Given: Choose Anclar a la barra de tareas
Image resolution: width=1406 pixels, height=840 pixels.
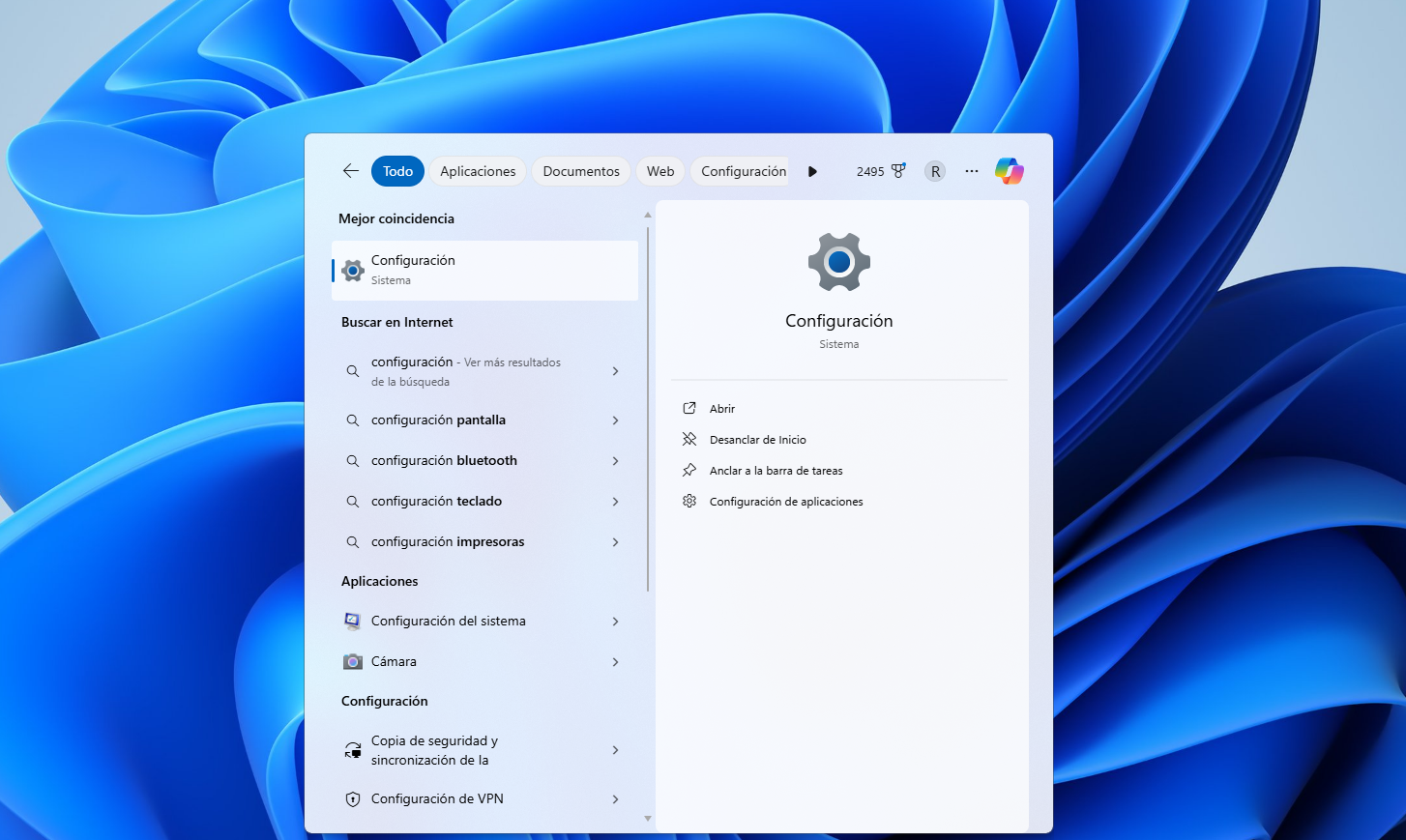Looking at the screenshot, I should (x=776, y=471).
